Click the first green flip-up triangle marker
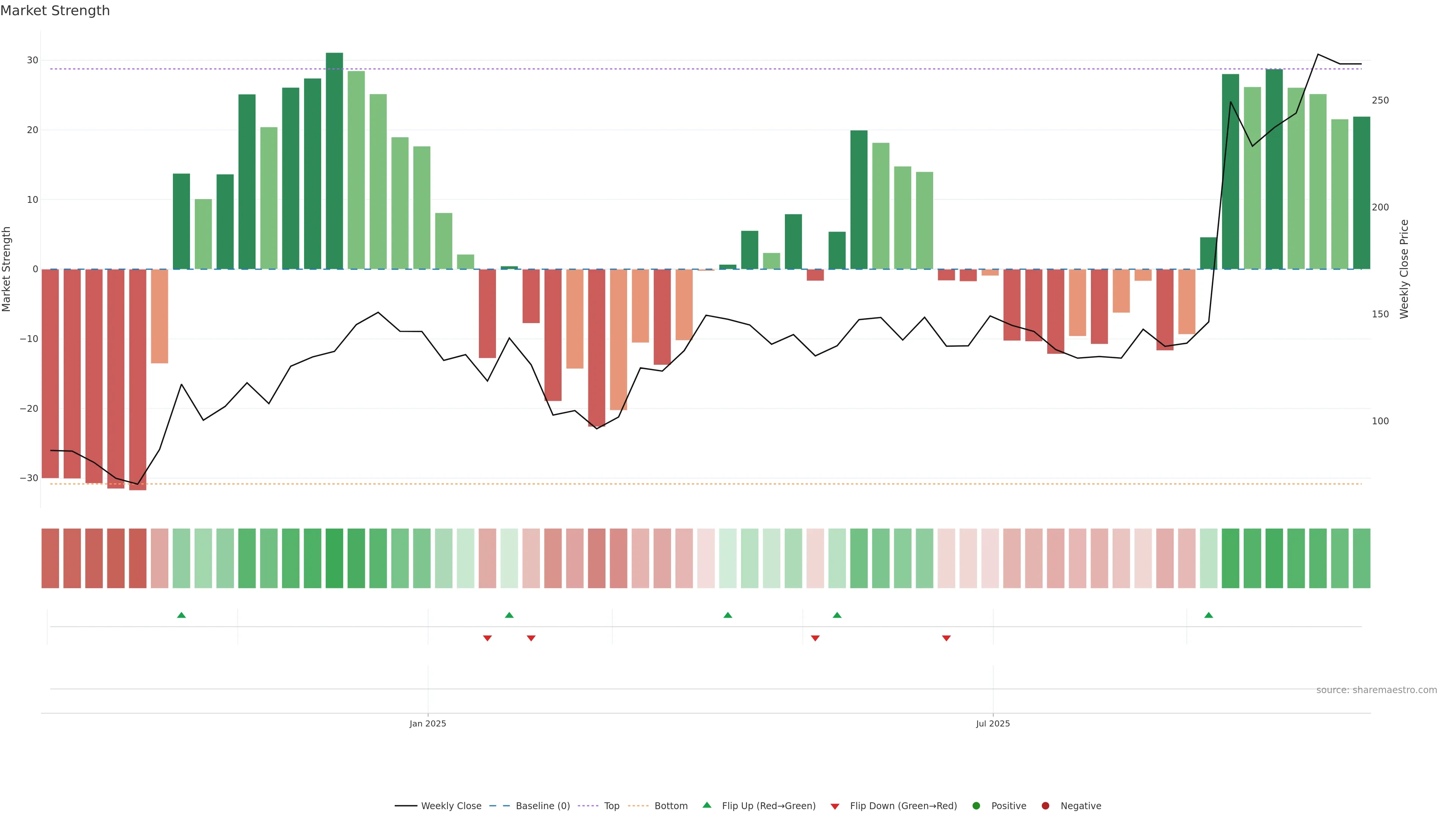 (182, 615)
